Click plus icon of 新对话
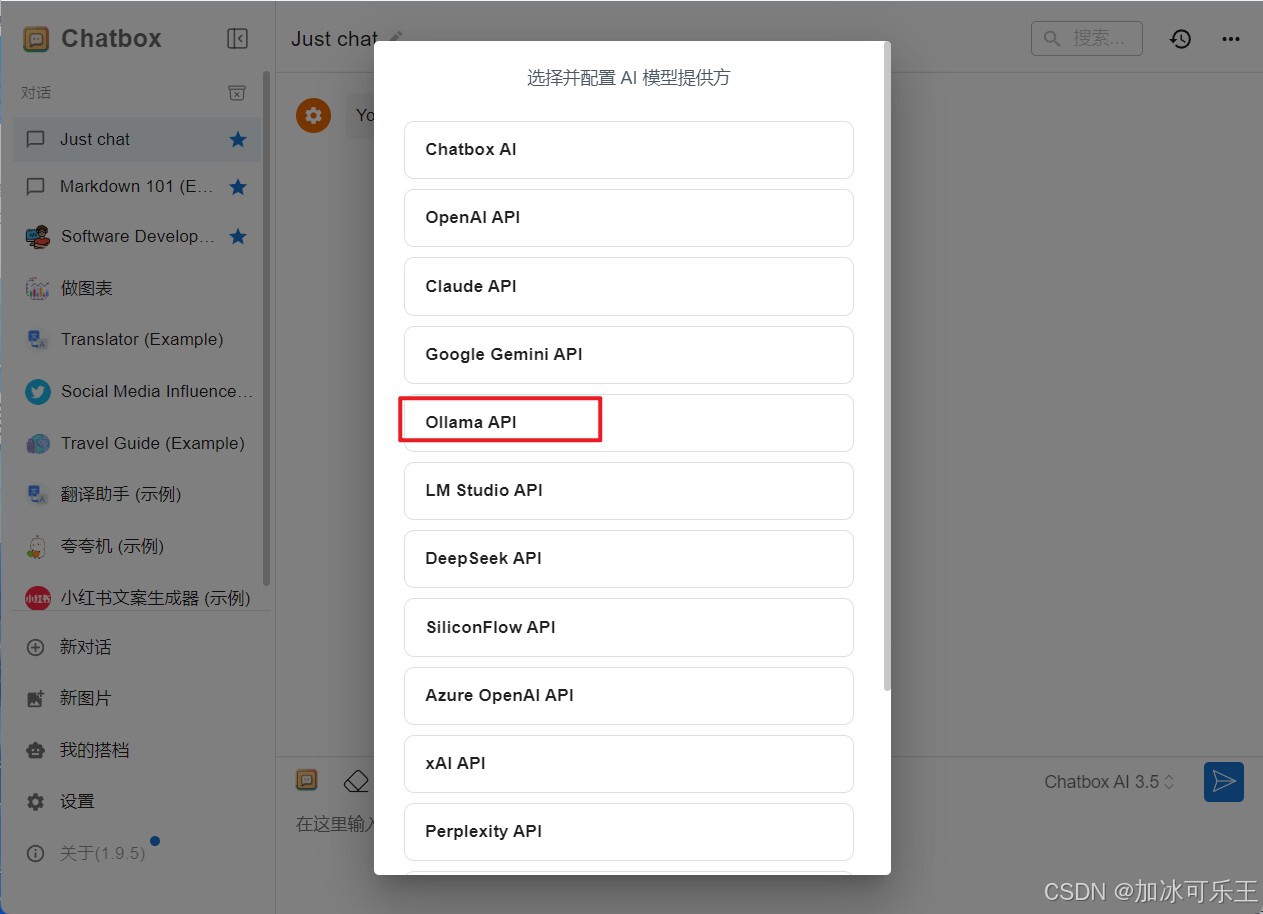 36,647
